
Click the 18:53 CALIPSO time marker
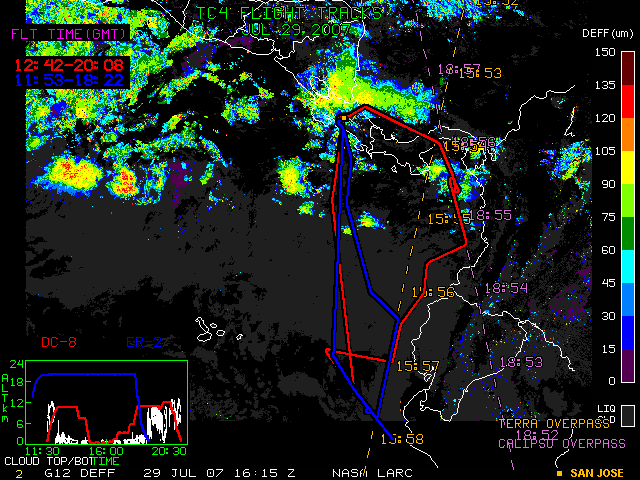coord(519,361)
